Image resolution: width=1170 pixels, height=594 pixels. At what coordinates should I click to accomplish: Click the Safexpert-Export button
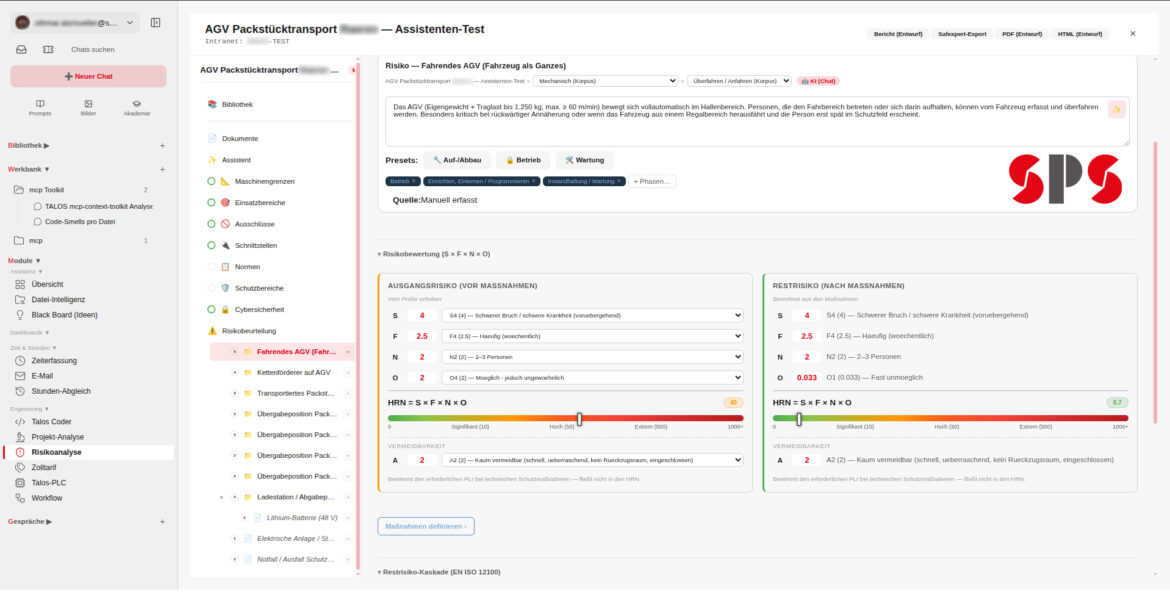pyautogui.click(x=962, y=34)
